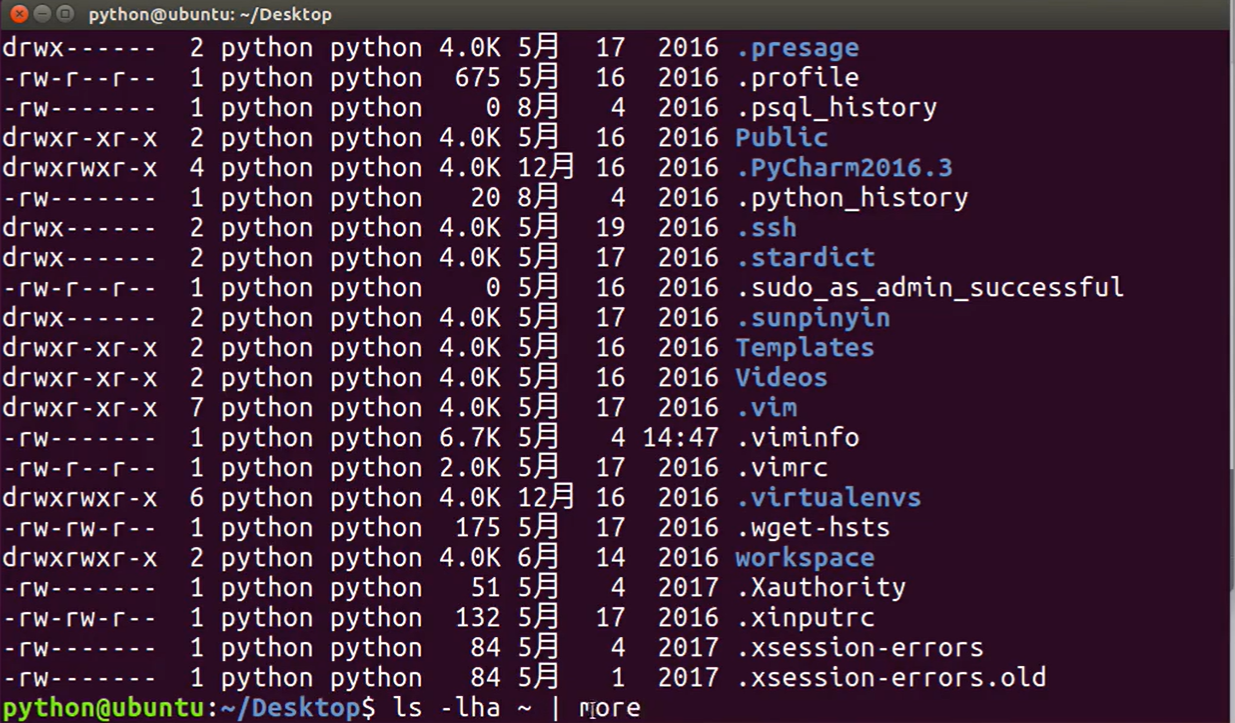Viewport: 1235px width, 723px height.
Task: Click the Public directory entry
Action: [x=781, y=138]
